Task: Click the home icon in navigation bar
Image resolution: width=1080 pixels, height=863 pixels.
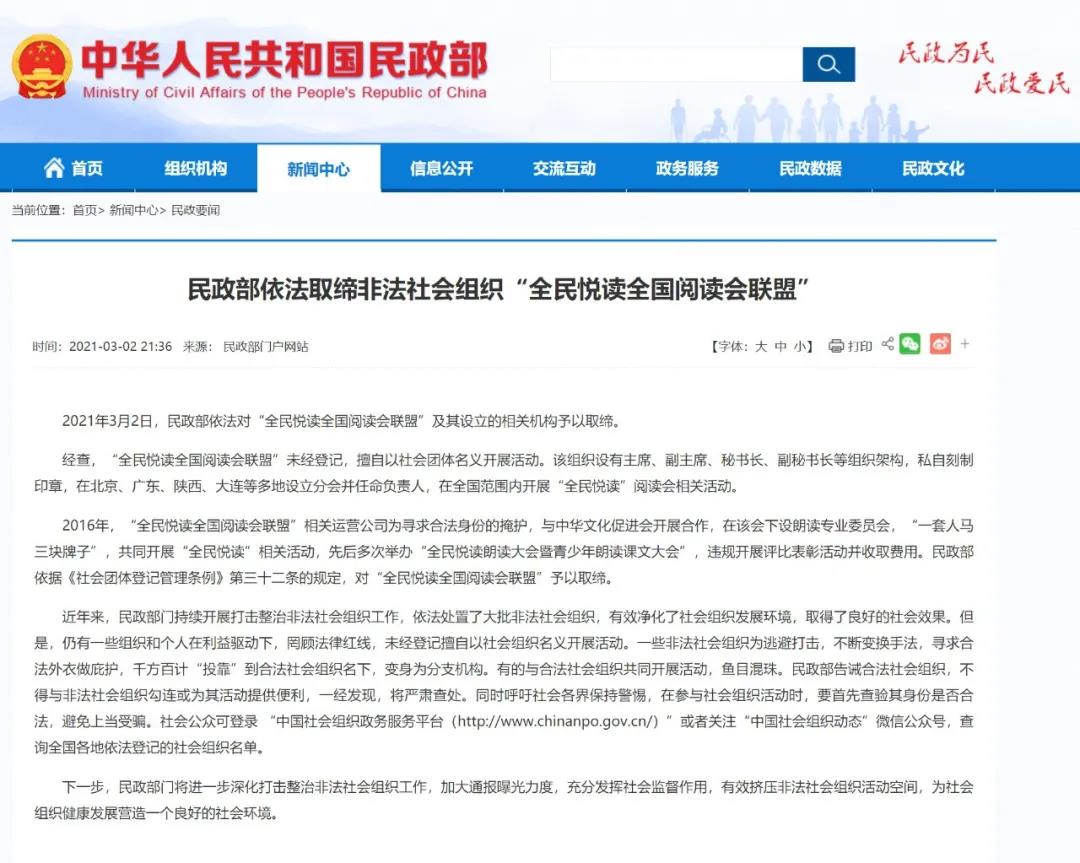Action: (54, 168)
